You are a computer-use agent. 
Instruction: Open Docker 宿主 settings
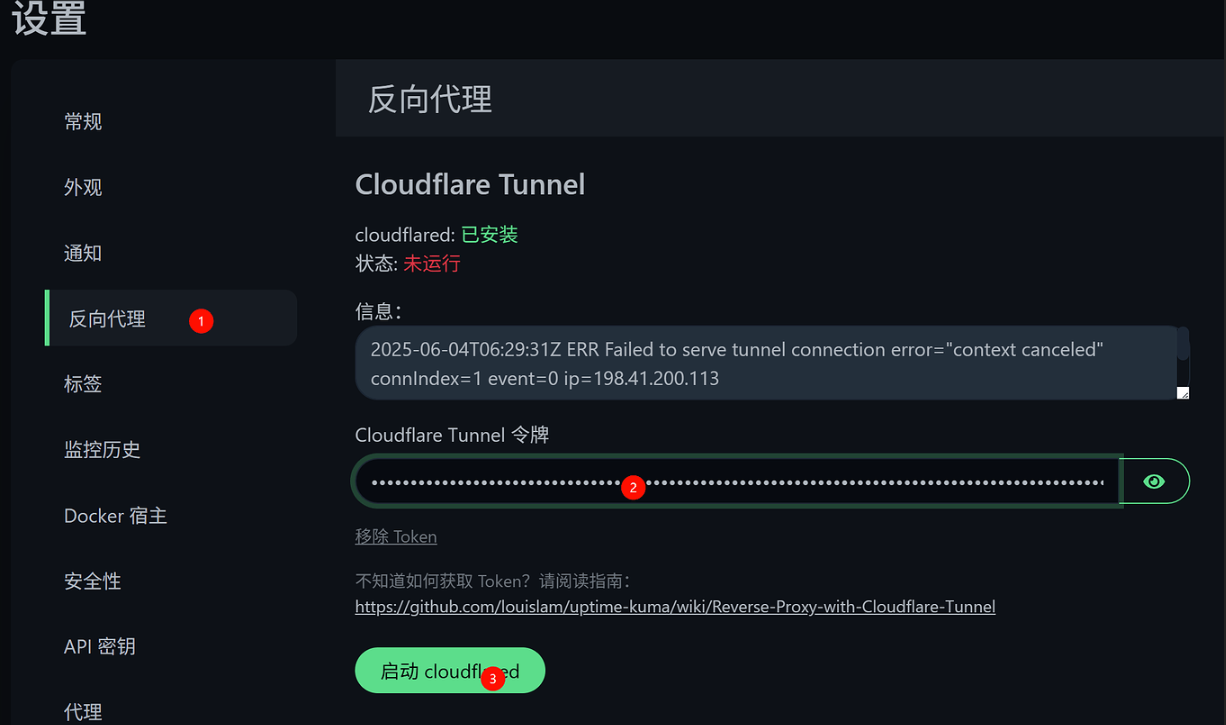(115, 516)
